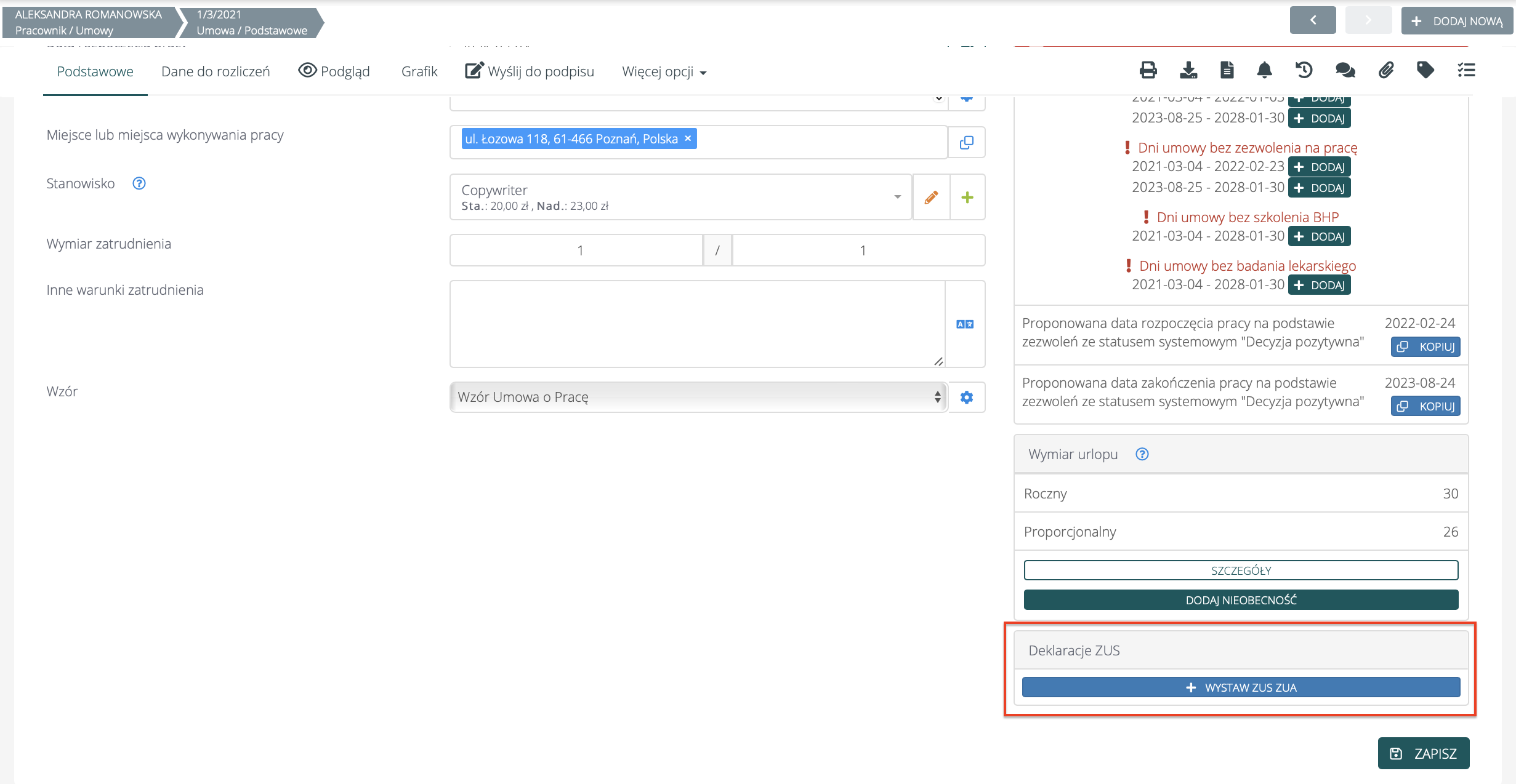Click the translate icon beside conditions field
This screenshot has width=1516, height=784.
pyautogui.click(x=965, y=324)
